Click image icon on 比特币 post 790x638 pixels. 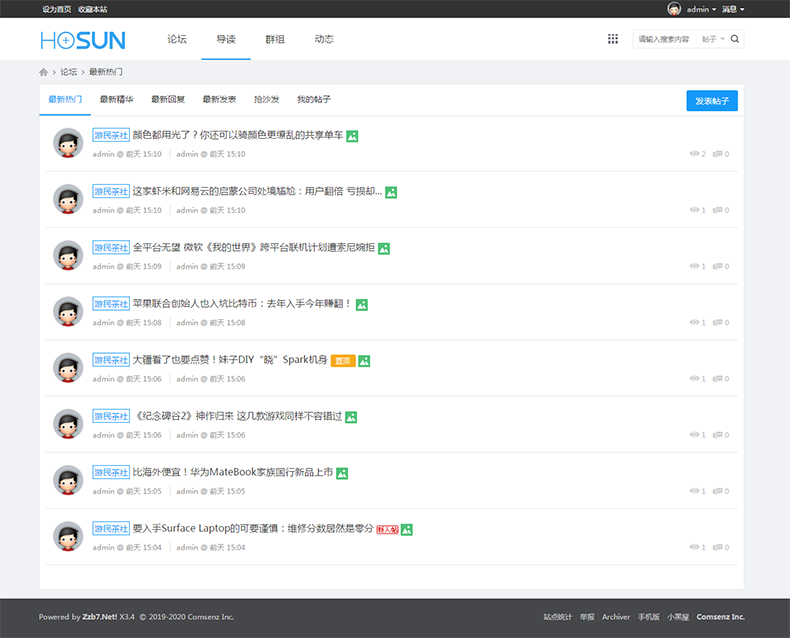coord(362,305)
